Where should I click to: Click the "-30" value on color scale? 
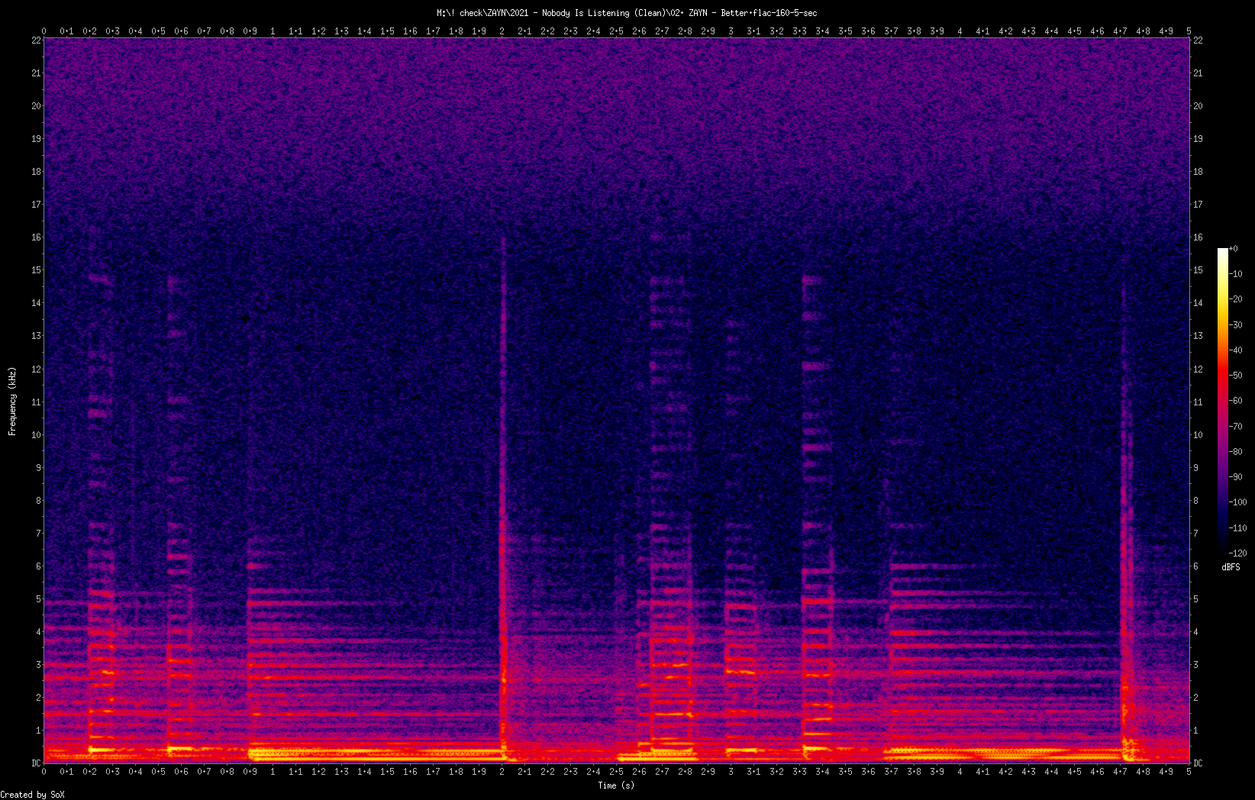point(1237,325)
